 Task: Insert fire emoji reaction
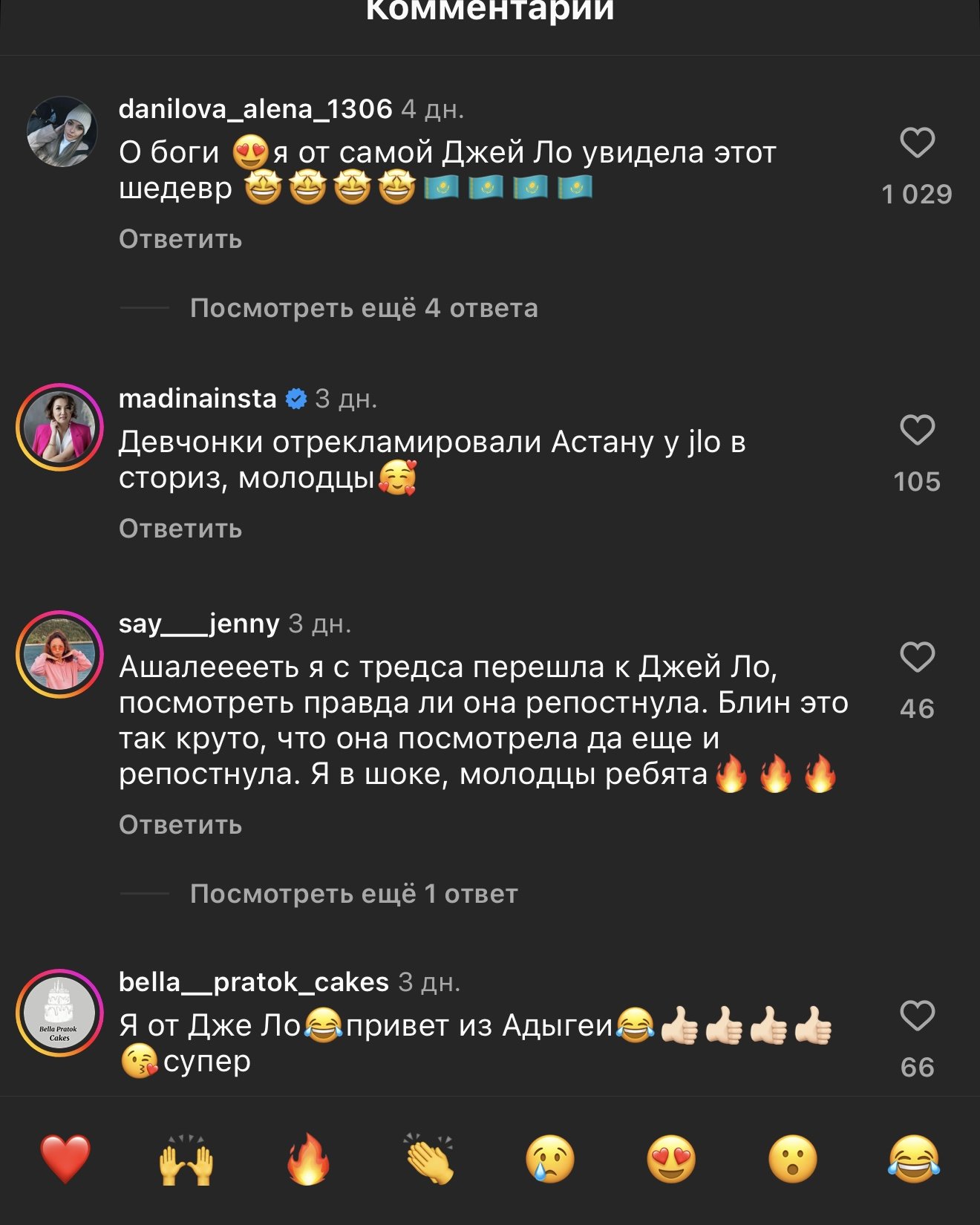[x=308, y=1159]
